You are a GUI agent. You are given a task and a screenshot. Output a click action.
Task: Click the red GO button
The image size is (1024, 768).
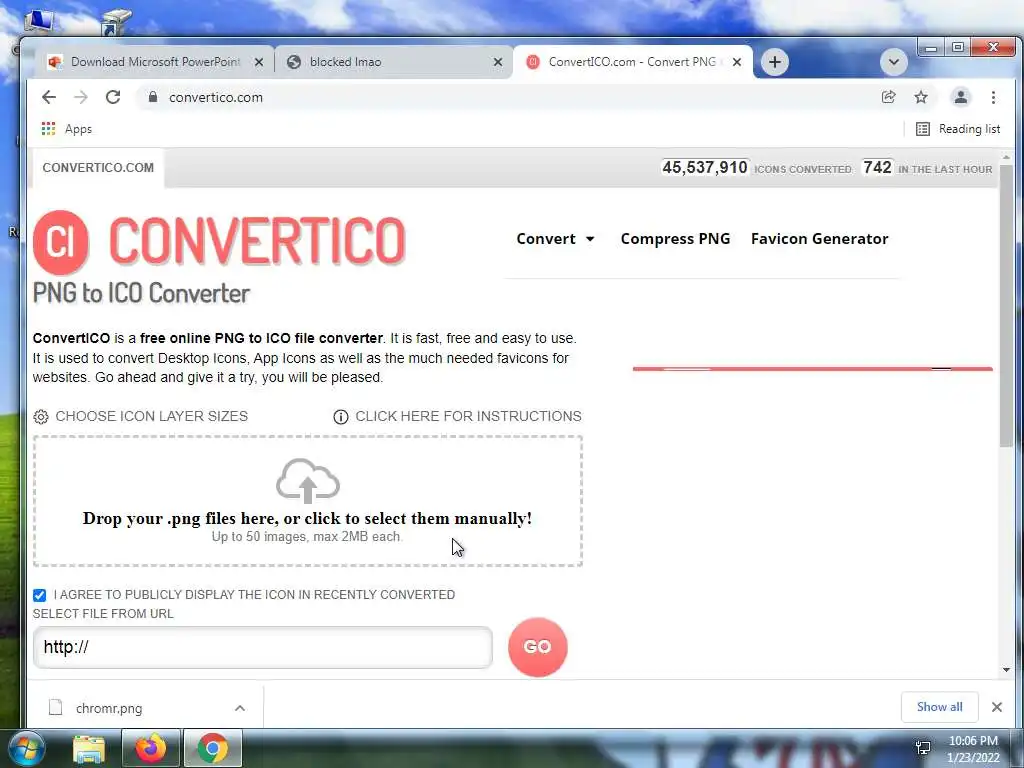click(x=537, y=647)
